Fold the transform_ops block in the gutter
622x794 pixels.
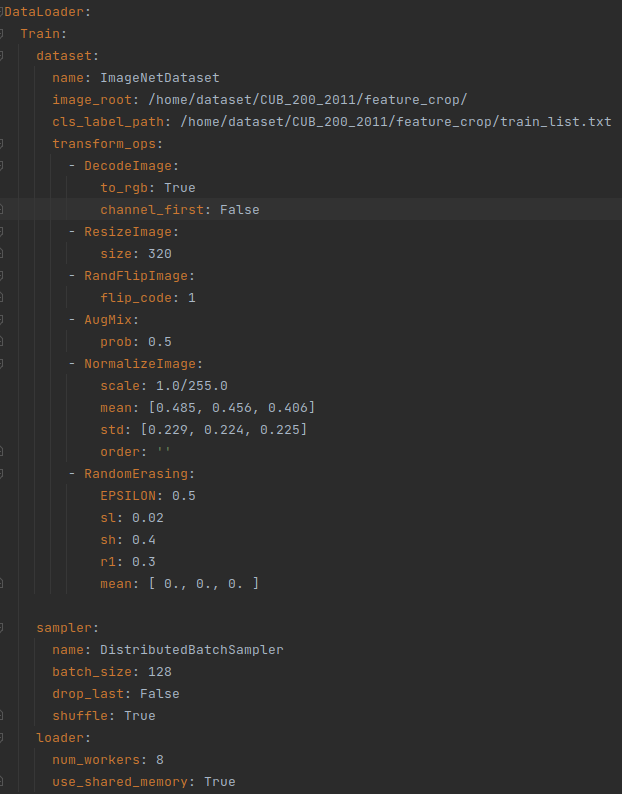click(x=2, y=144)
